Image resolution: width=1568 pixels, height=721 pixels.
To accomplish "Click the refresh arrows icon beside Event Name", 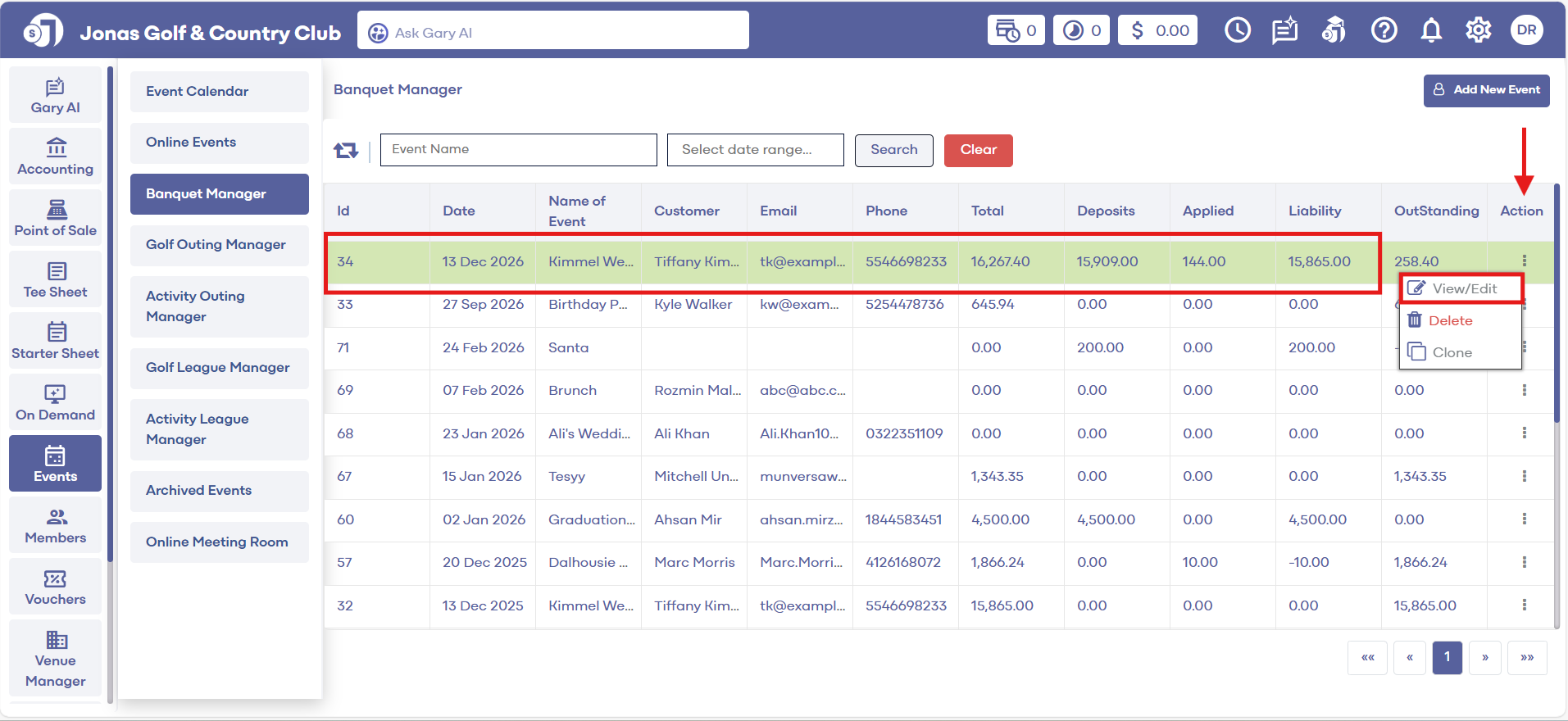I will pyautogui.click(x=346, y=151).
